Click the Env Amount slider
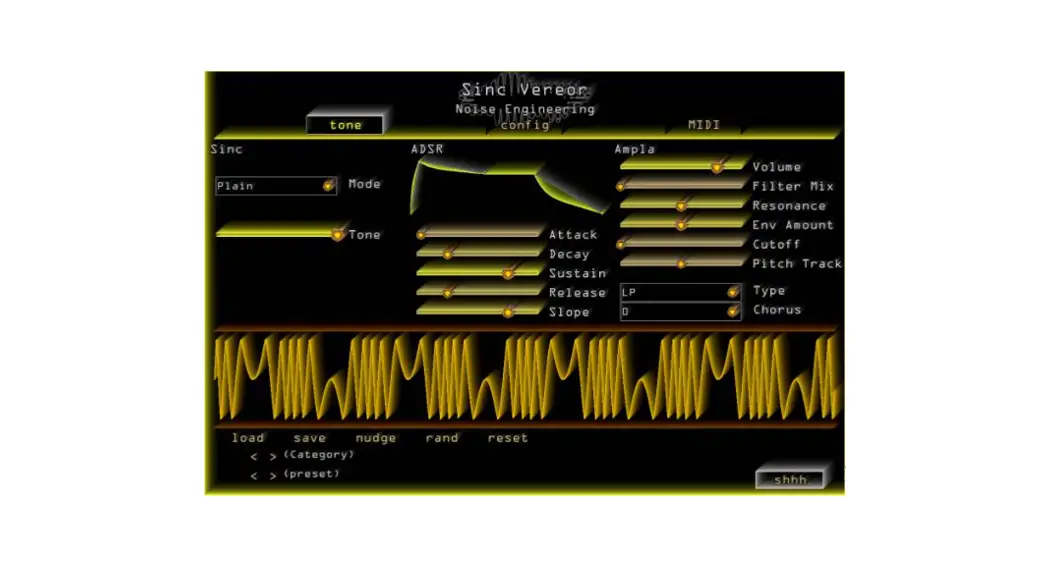1050x569 pixels. tap(682, 224)
